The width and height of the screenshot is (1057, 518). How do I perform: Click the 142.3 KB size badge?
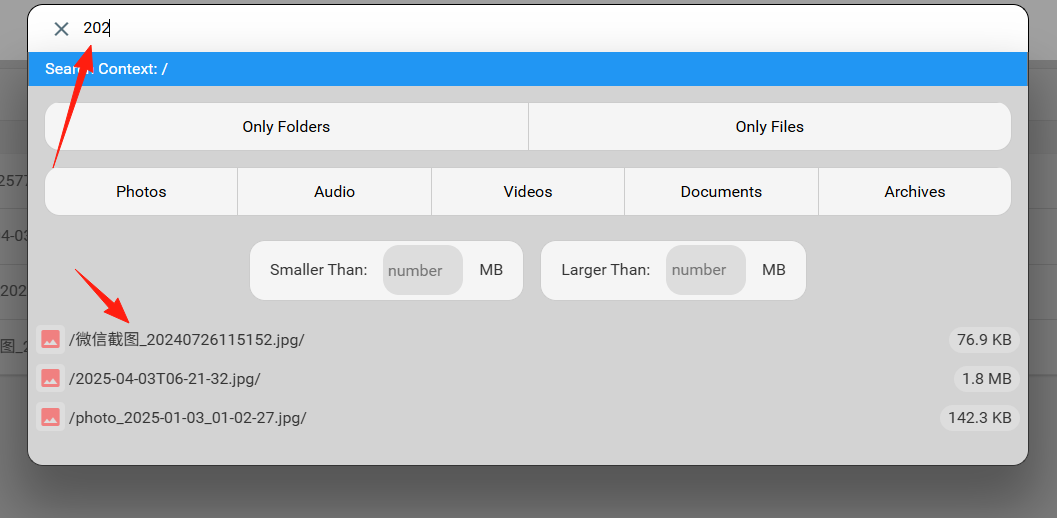click(x=979, y=418)
